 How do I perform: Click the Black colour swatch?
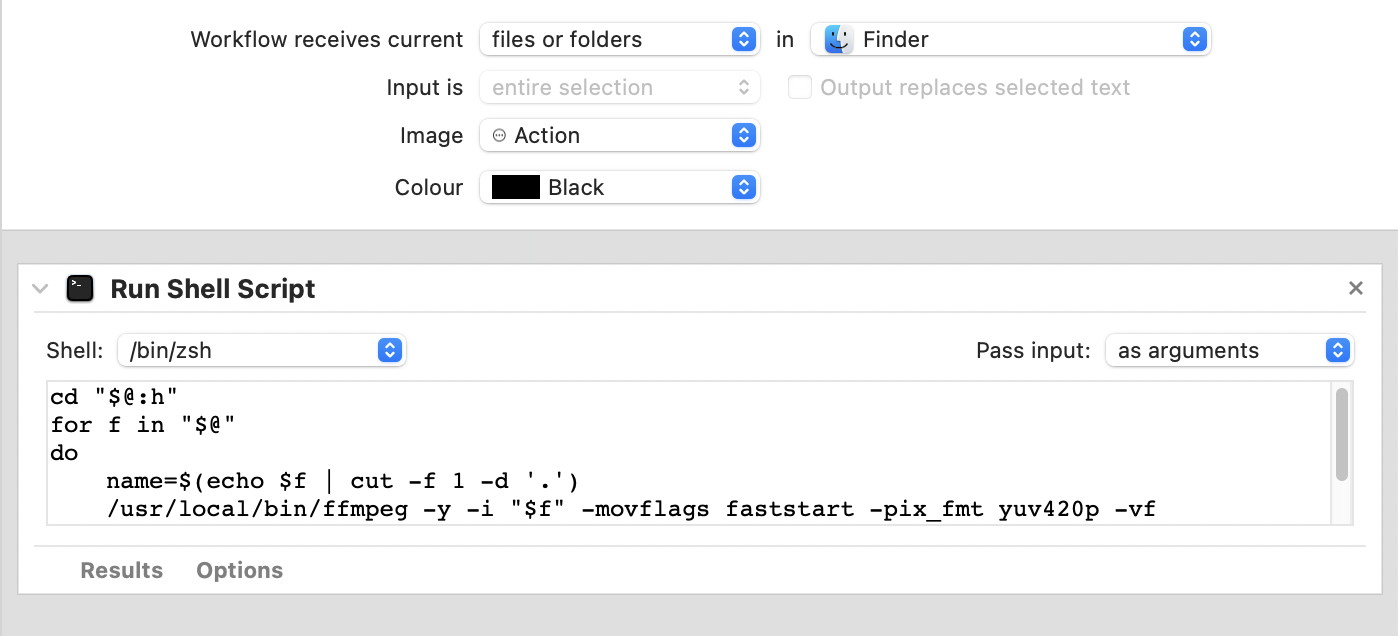(x=516, y=188)
